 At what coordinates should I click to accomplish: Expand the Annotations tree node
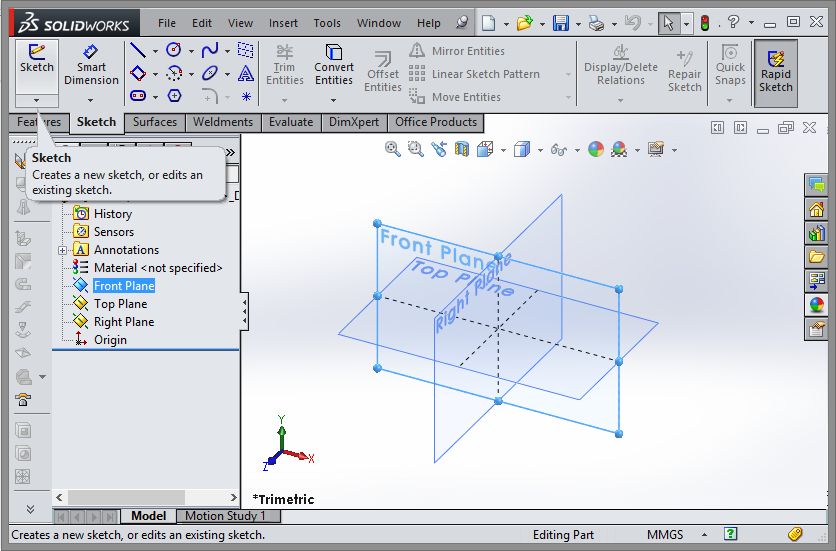pyautogui.click(x=62, y=250)
